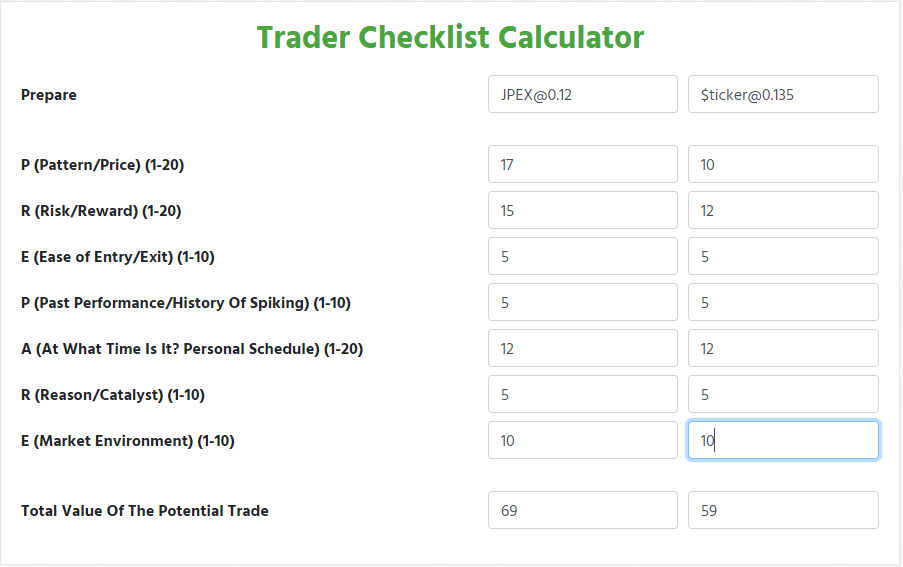Select second Personal Schedule input field
This screenshot has height=567, width=903.
pyautogui.click(x=783, y=348)
